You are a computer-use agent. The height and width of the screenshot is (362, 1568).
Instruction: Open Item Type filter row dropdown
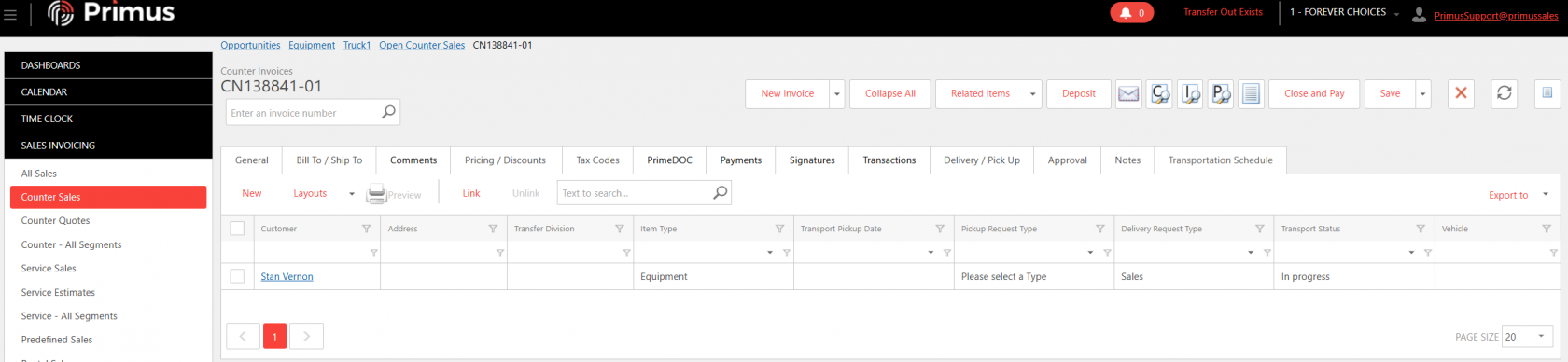coord(770,253)
